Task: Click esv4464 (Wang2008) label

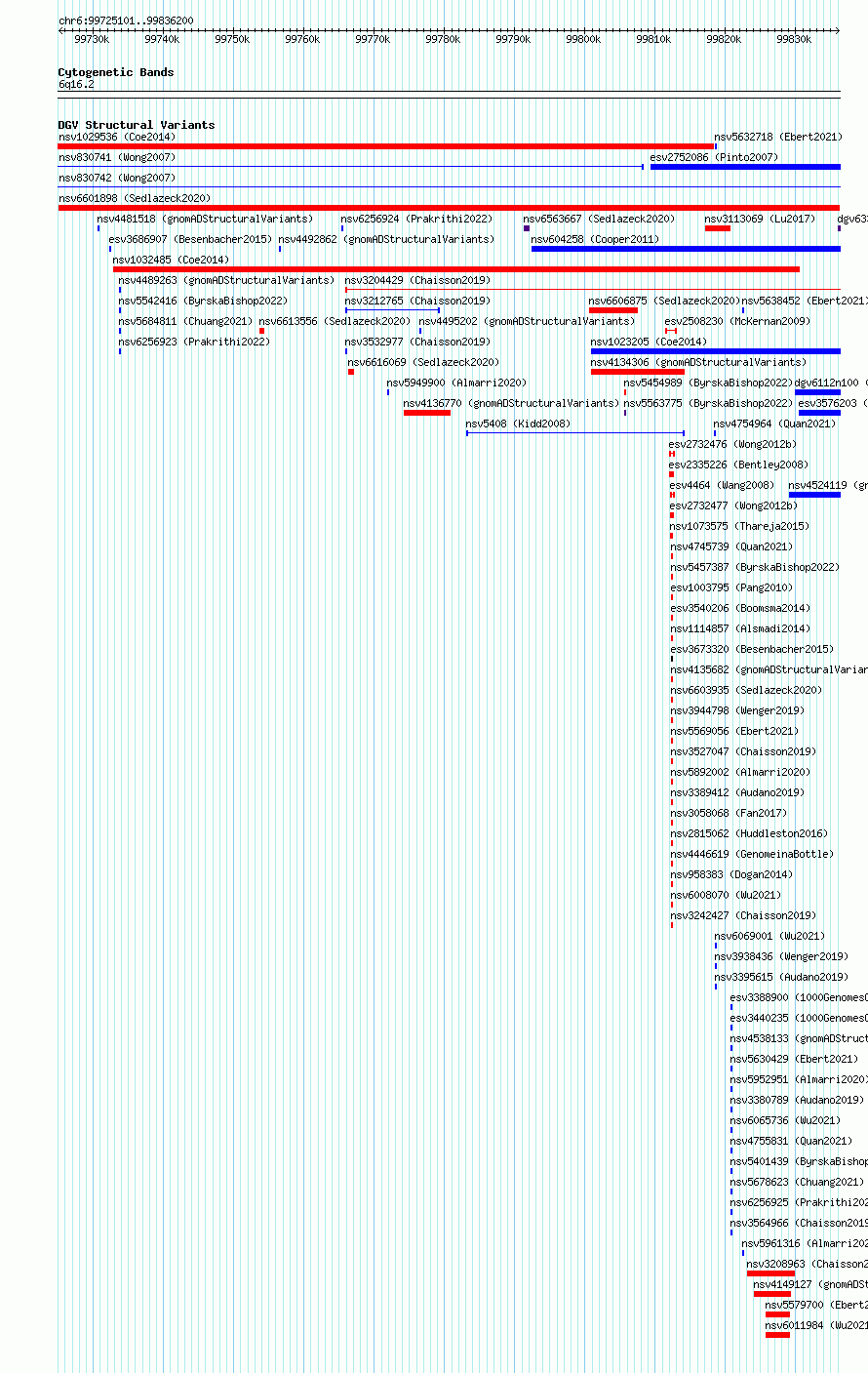Action: click(721, 485)
